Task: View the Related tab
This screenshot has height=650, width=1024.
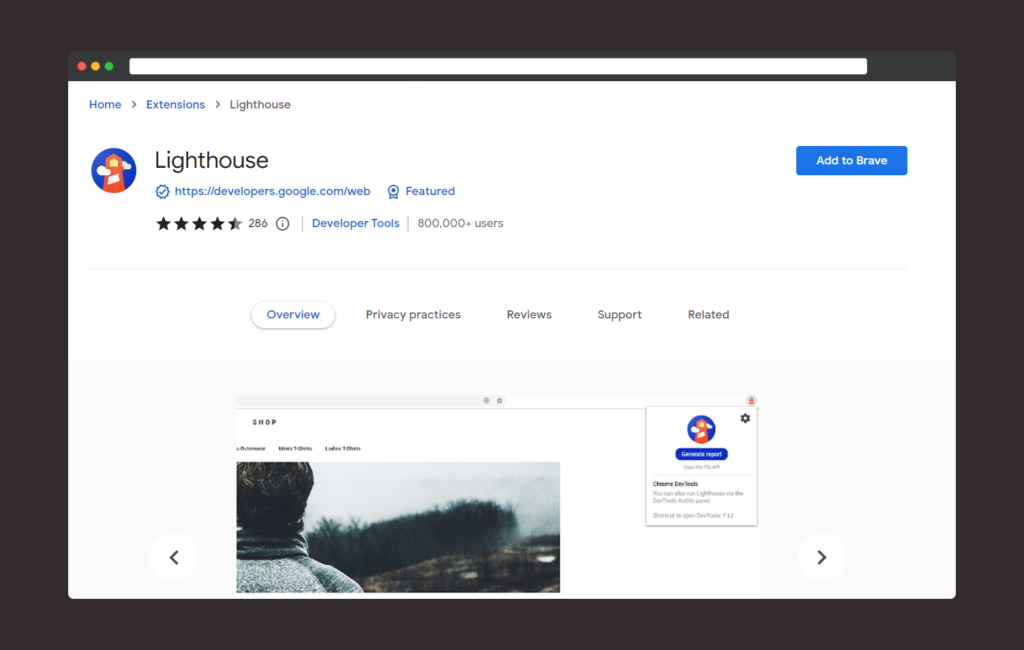Action: pyautogui.click(x=709, y=315)
